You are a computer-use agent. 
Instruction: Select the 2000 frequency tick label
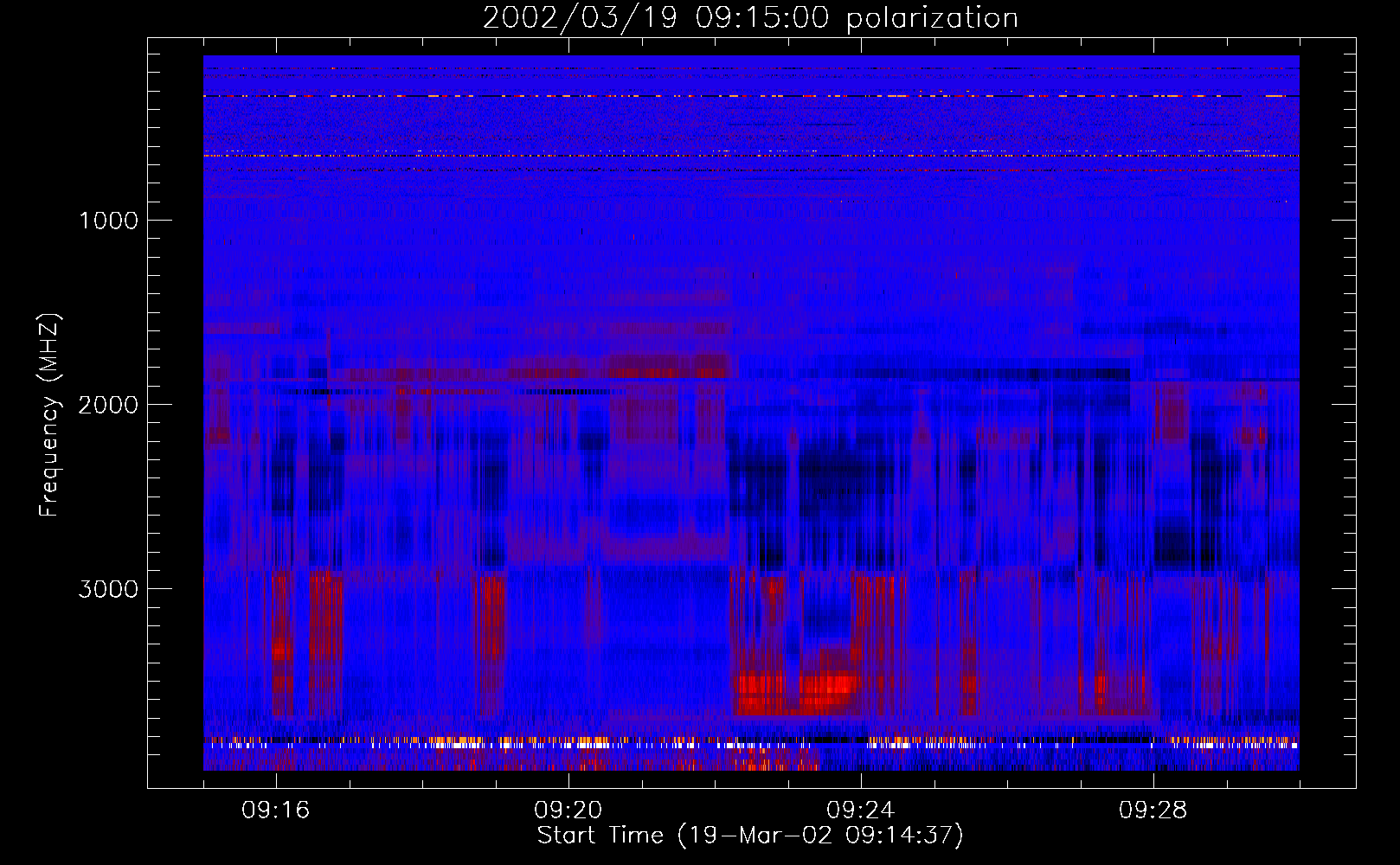[x=108, y=405]
